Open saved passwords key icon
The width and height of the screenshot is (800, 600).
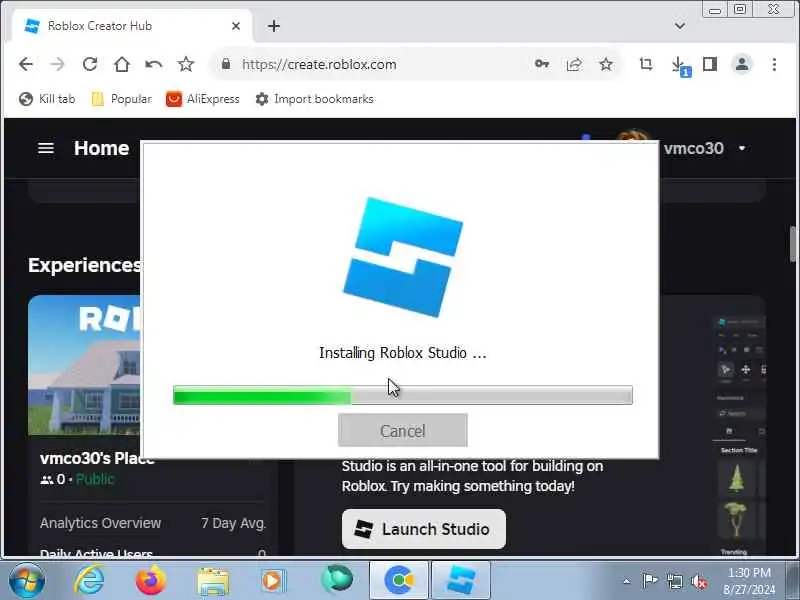pyautogui.click(x=542, y=64)
